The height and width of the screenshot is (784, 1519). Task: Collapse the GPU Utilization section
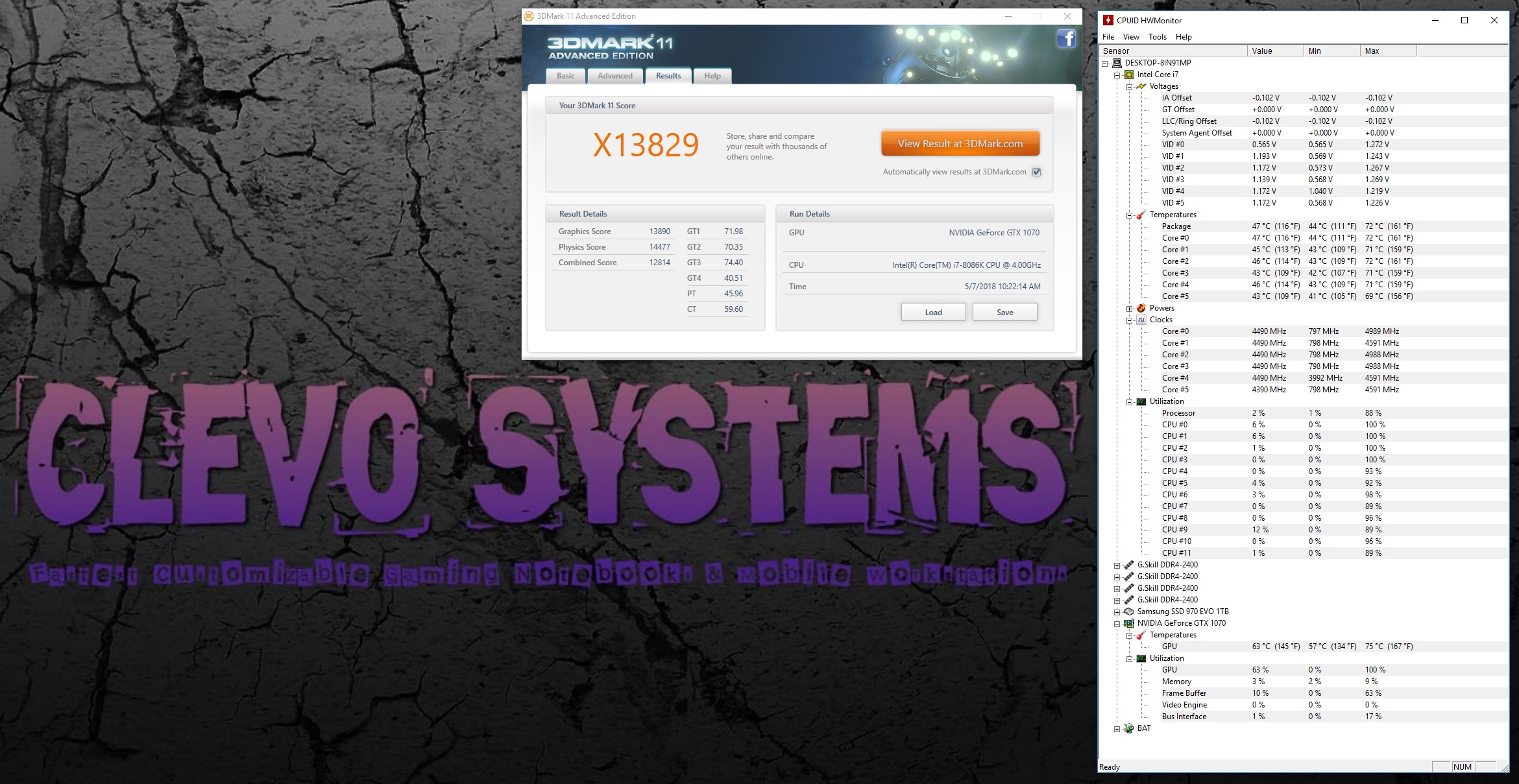(1130, 659)
